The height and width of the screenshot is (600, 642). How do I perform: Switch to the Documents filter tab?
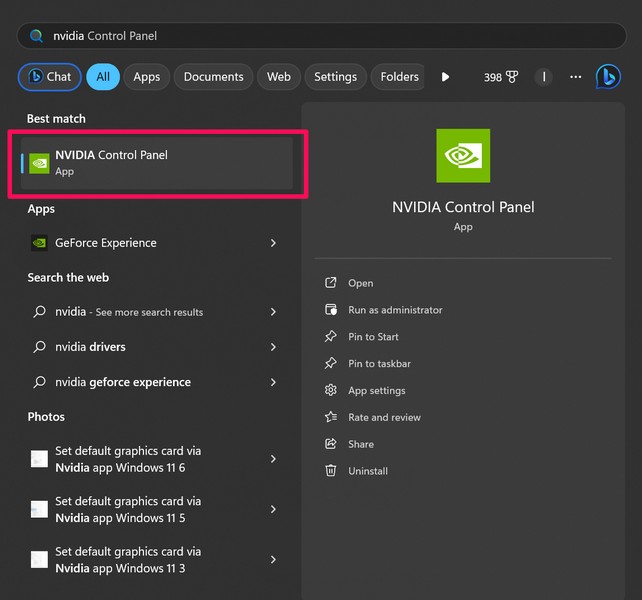(213, 77)
